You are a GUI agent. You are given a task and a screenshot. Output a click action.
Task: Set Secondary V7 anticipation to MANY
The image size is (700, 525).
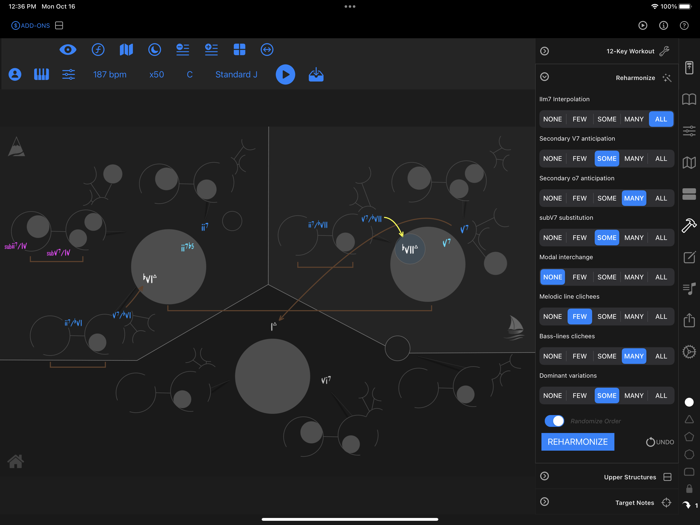[634, 158]
